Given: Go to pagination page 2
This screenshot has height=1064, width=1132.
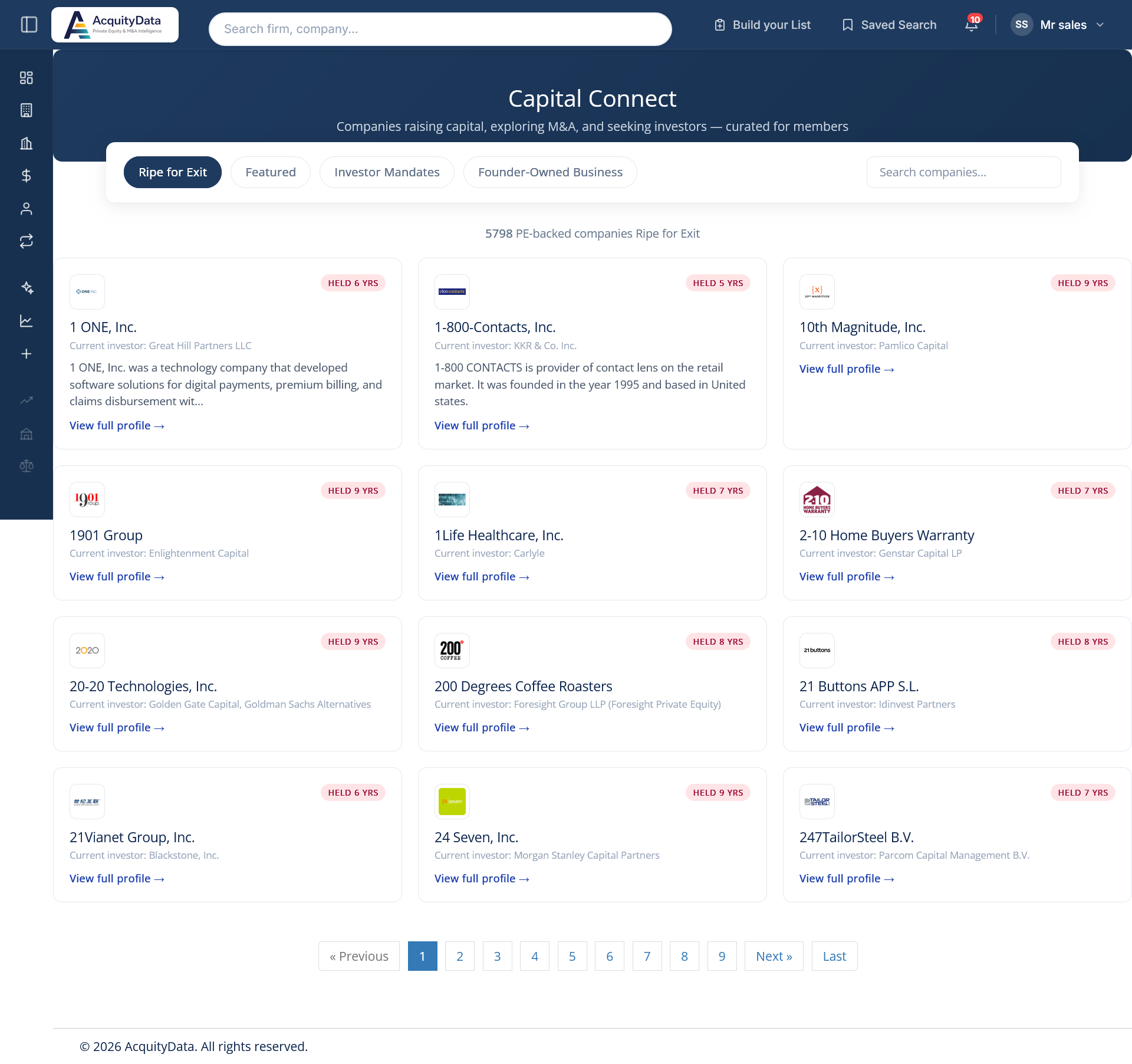Looking at the screenshot, I should click(460, 956).
